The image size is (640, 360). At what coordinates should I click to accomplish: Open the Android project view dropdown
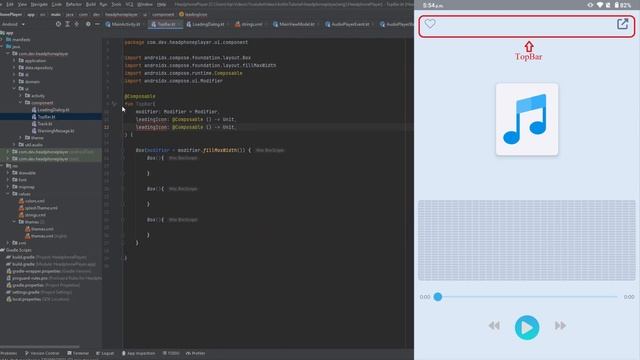(x=13, y=24)
